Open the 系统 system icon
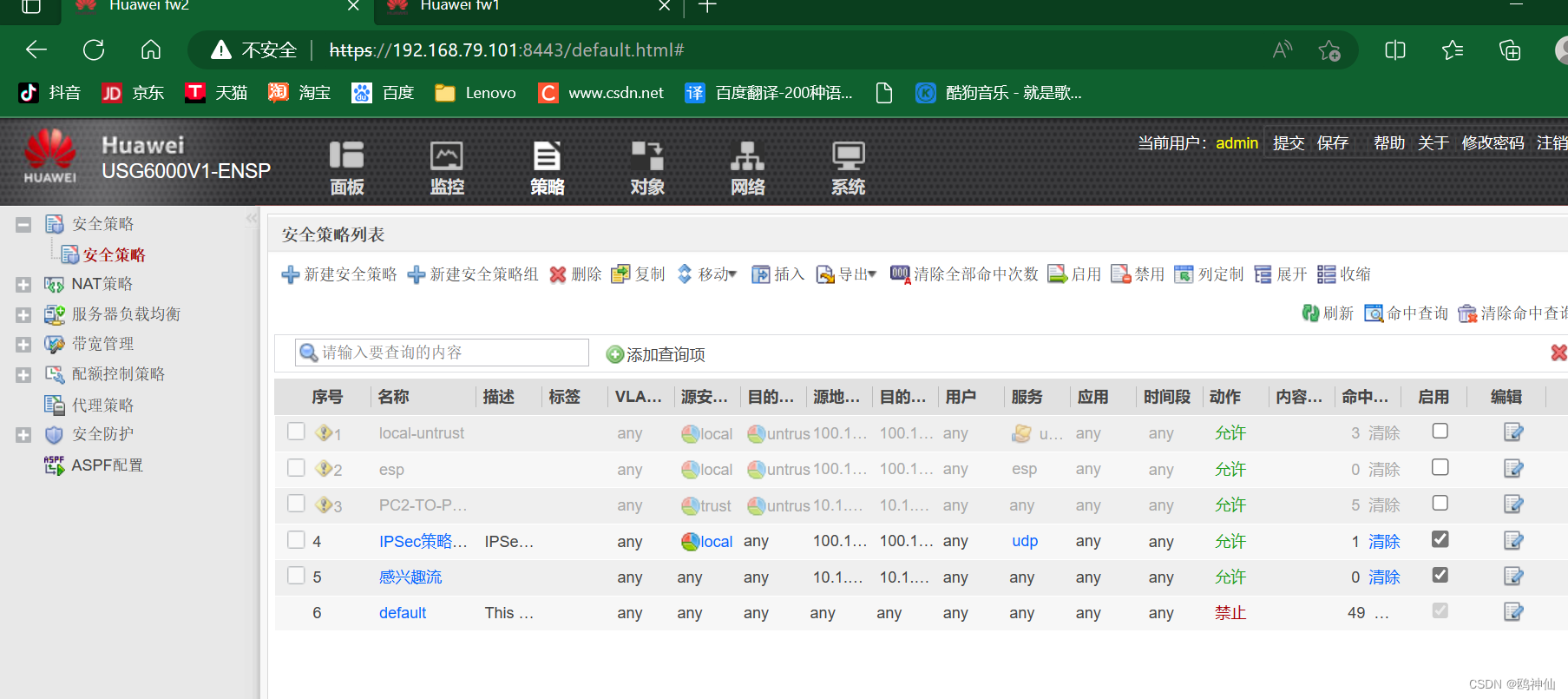Viewport: 1568px width, 699px height. [848, 168]
